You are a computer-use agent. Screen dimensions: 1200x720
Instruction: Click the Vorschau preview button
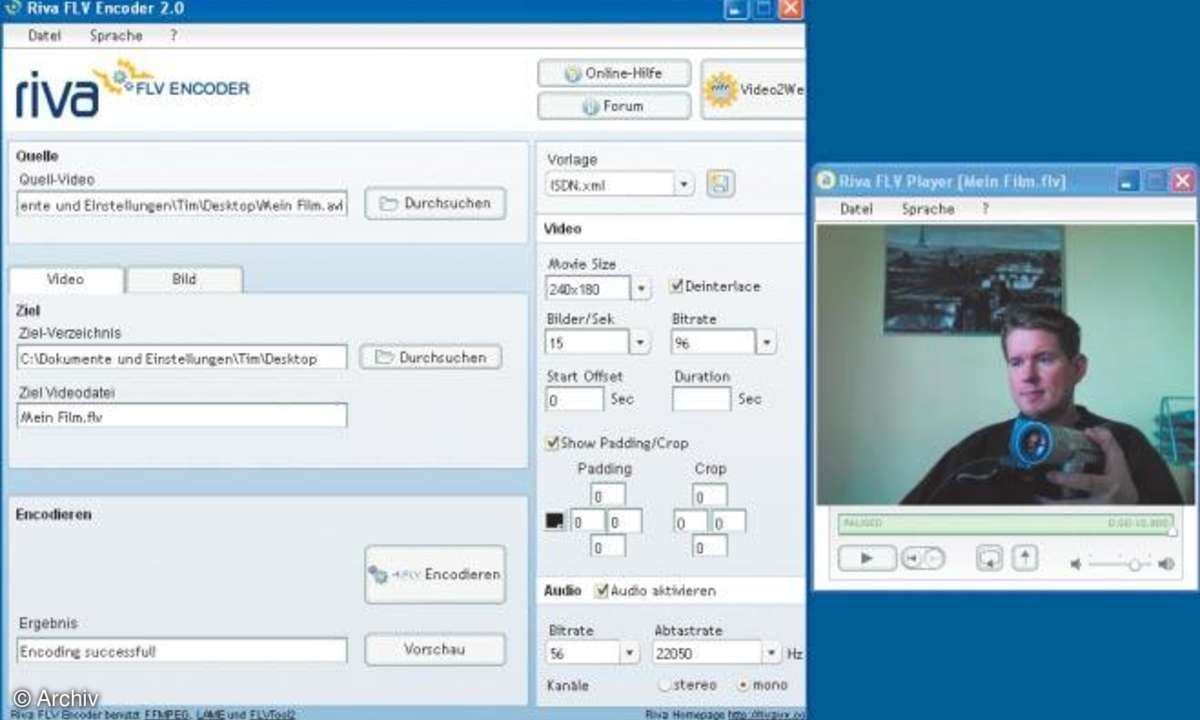click(435, 650)
